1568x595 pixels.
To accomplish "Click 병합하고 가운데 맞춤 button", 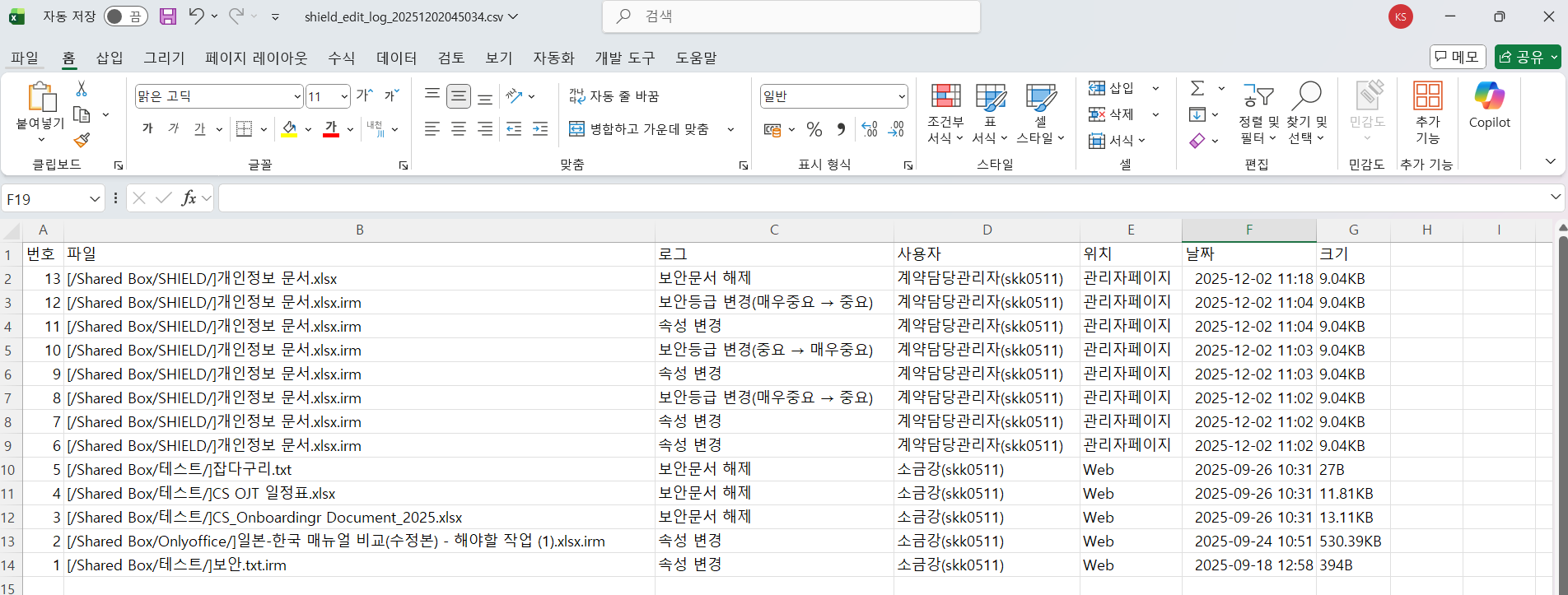I will click(639, 129).
